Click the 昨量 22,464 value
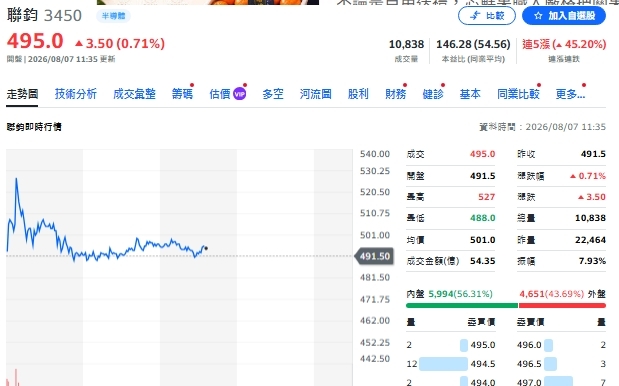Viewport: 619px width, 386px height. [x=590, y=240]
